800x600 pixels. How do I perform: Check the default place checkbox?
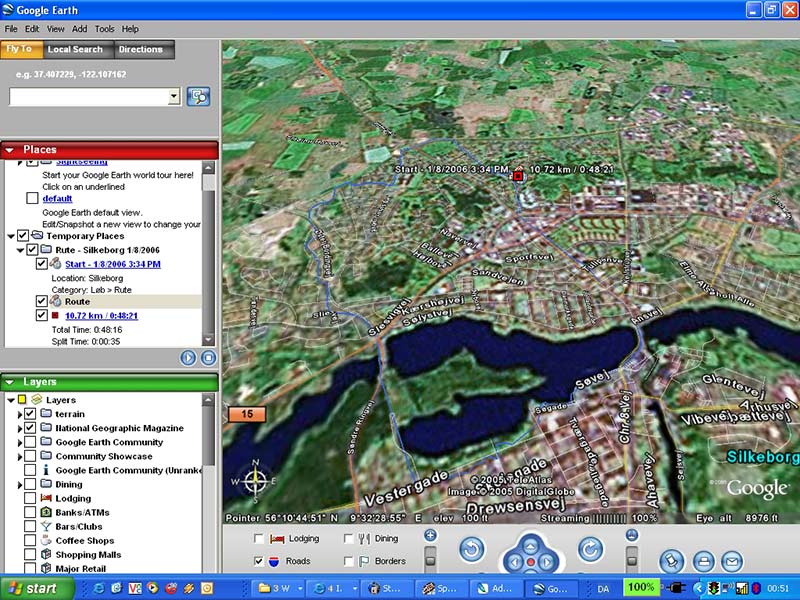(x=32, y=198)
